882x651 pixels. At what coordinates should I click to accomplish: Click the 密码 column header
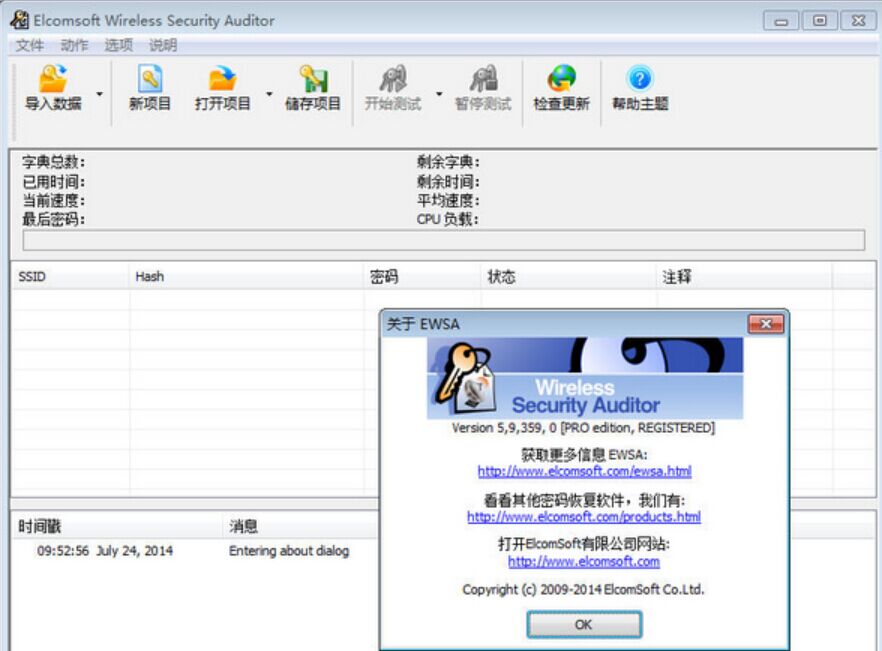422,276
